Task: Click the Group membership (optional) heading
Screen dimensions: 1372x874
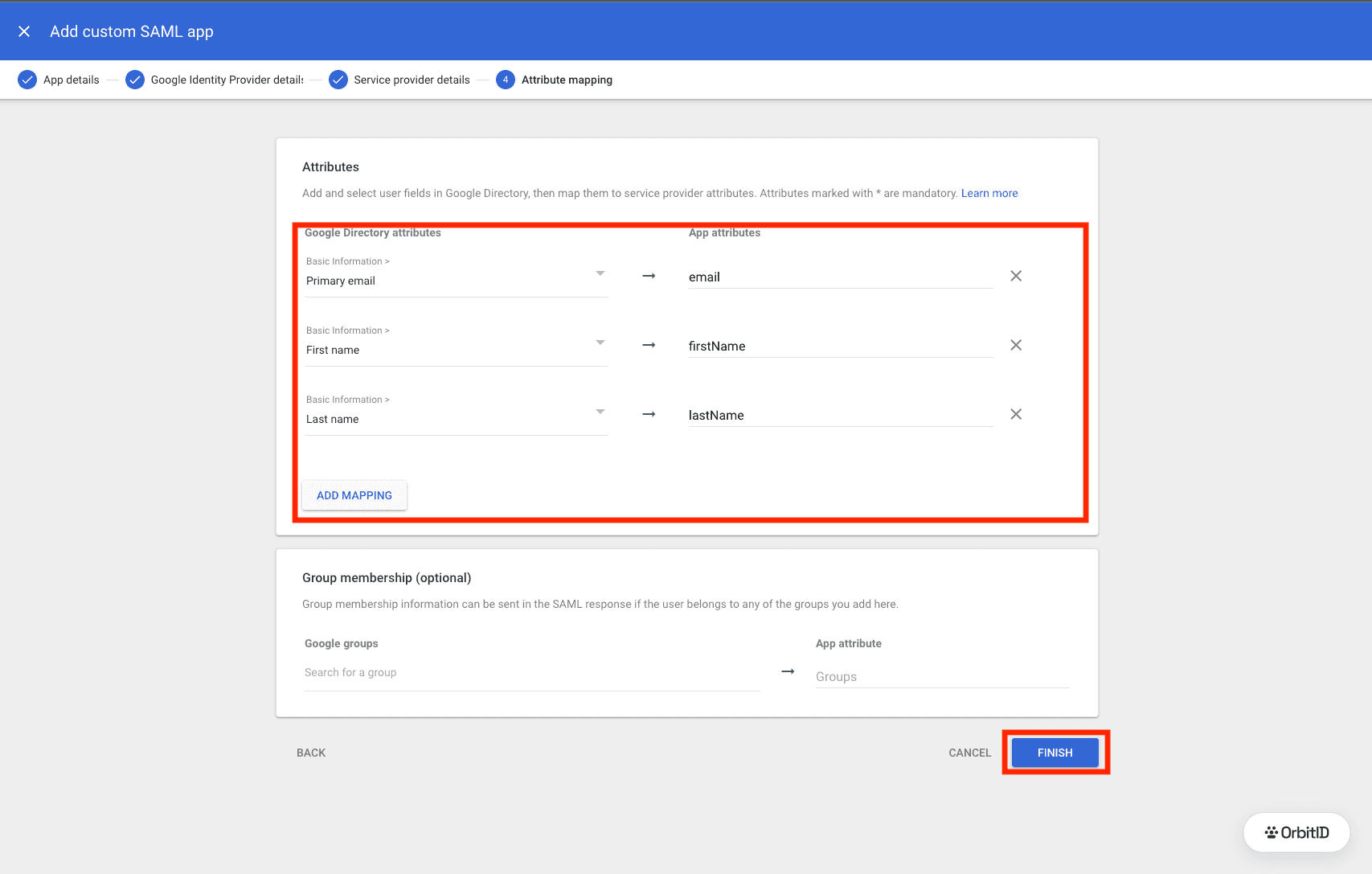Action: coord(387,577)
